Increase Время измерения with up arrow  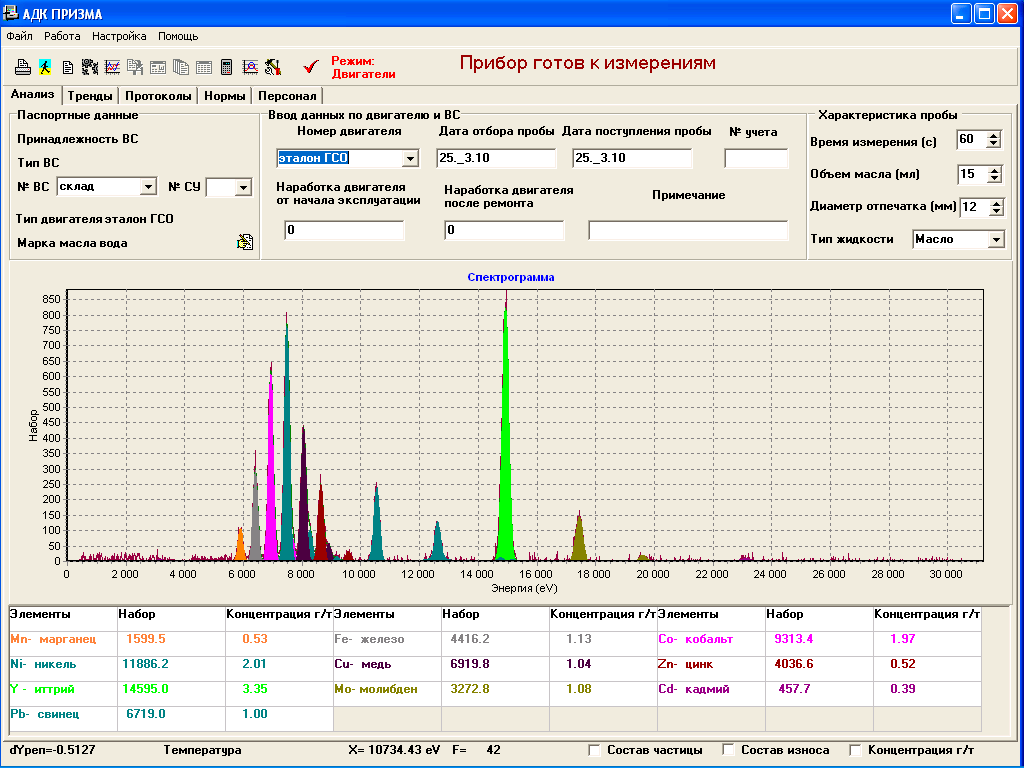click(x=993, y=136)
